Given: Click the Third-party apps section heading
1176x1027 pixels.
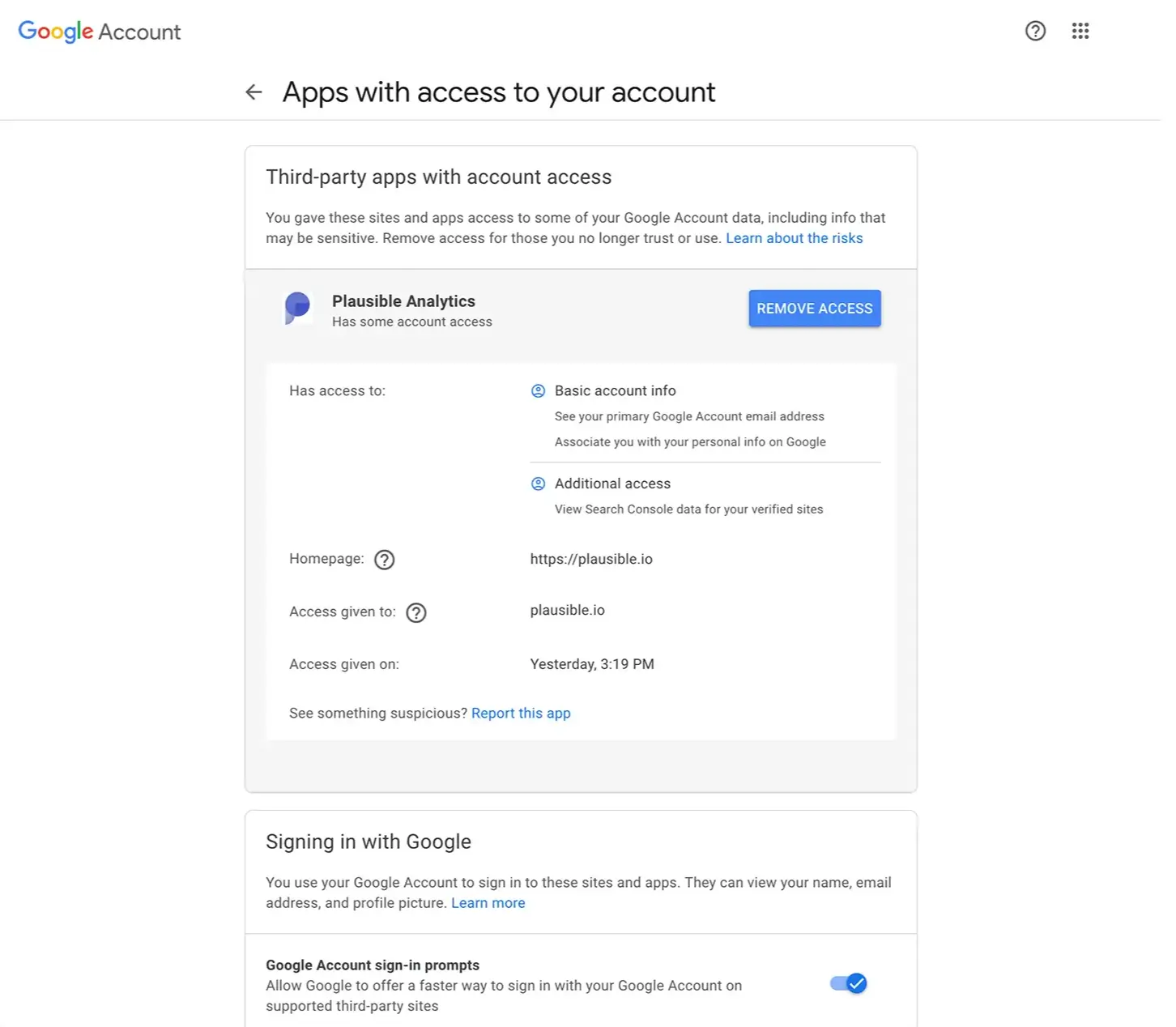Looking at the screenshot, I should point(438,177).
